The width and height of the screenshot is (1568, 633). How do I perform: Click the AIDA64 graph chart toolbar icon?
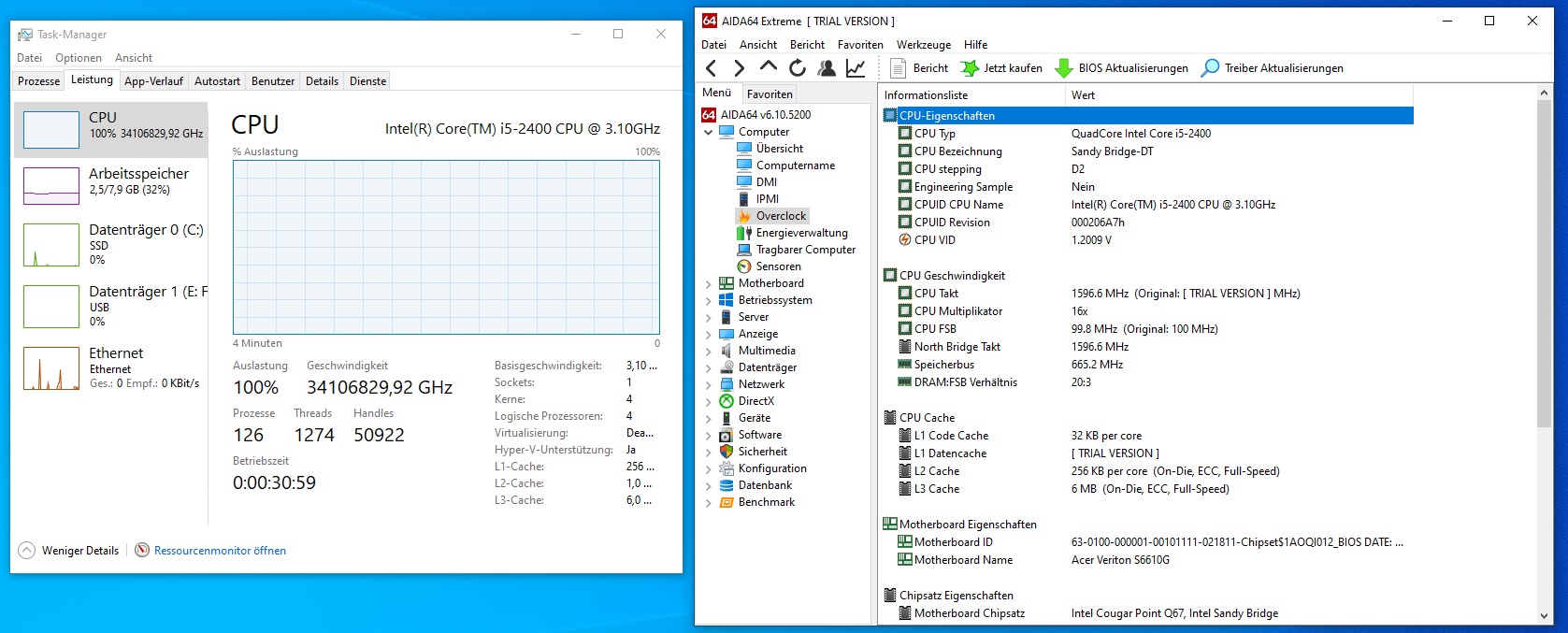856,67
